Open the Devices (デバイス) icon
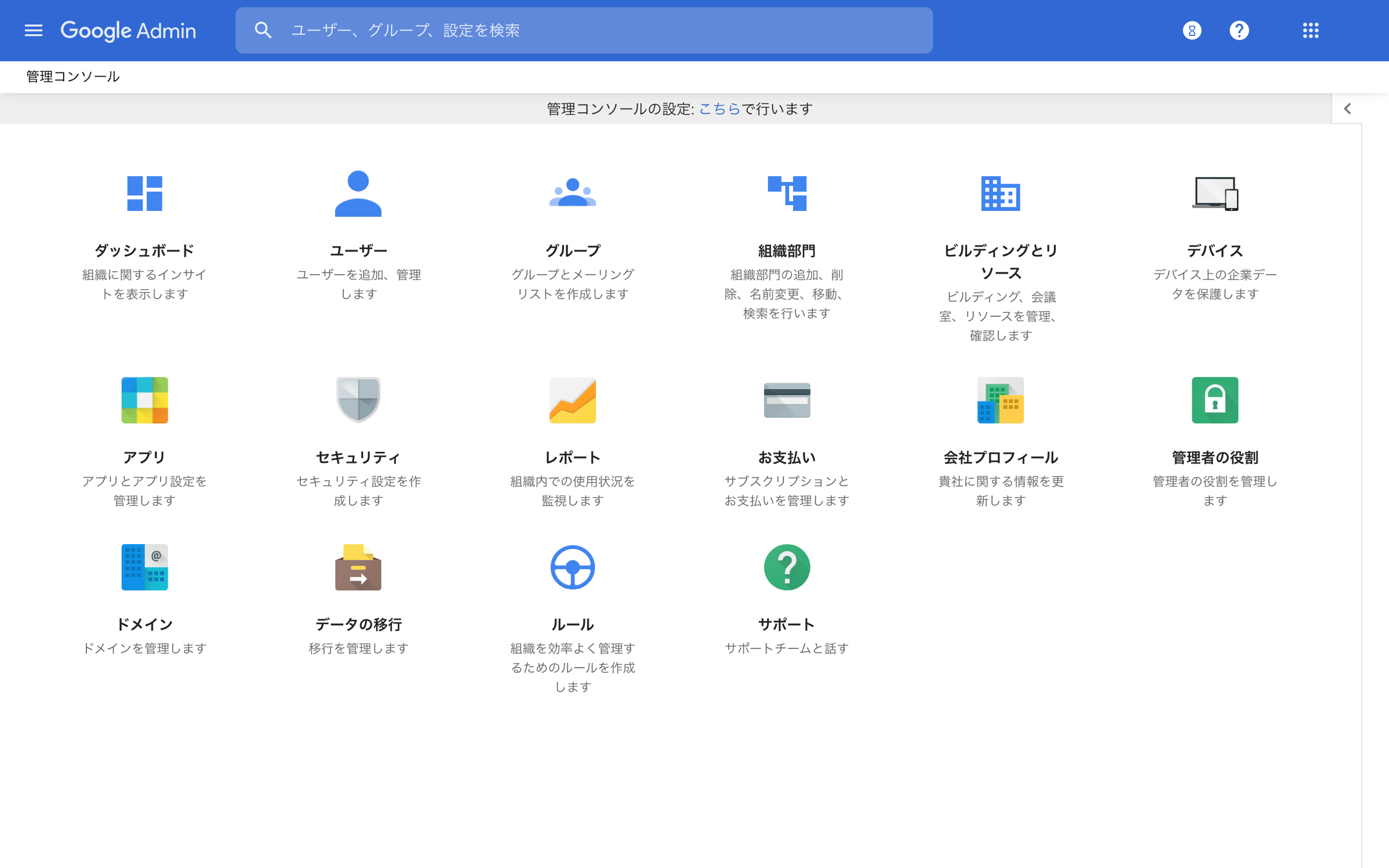This screenshot has height=868, width=1389. point(1215,193)
